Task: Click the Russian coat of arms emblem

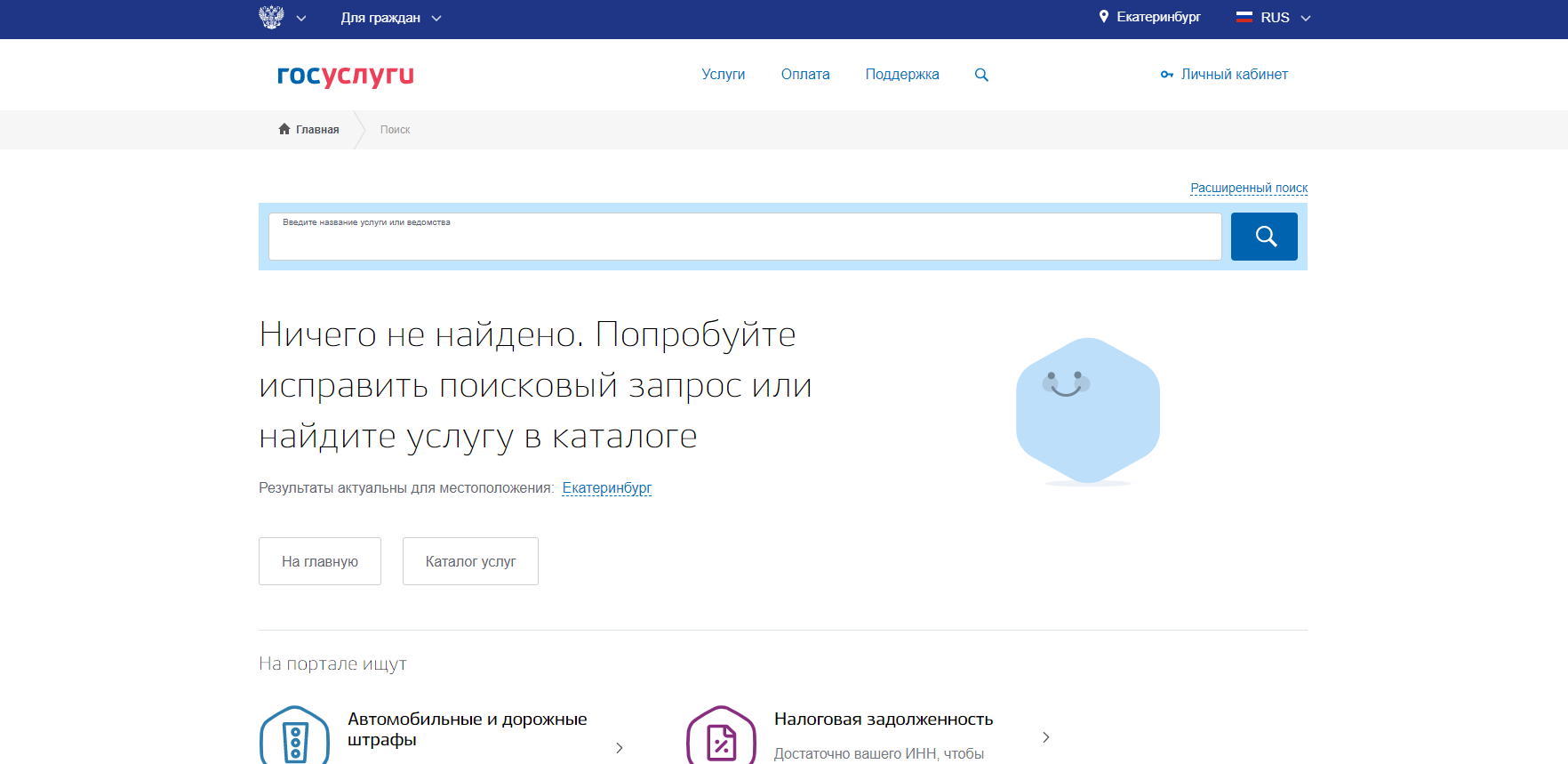Action: point(271,17)
